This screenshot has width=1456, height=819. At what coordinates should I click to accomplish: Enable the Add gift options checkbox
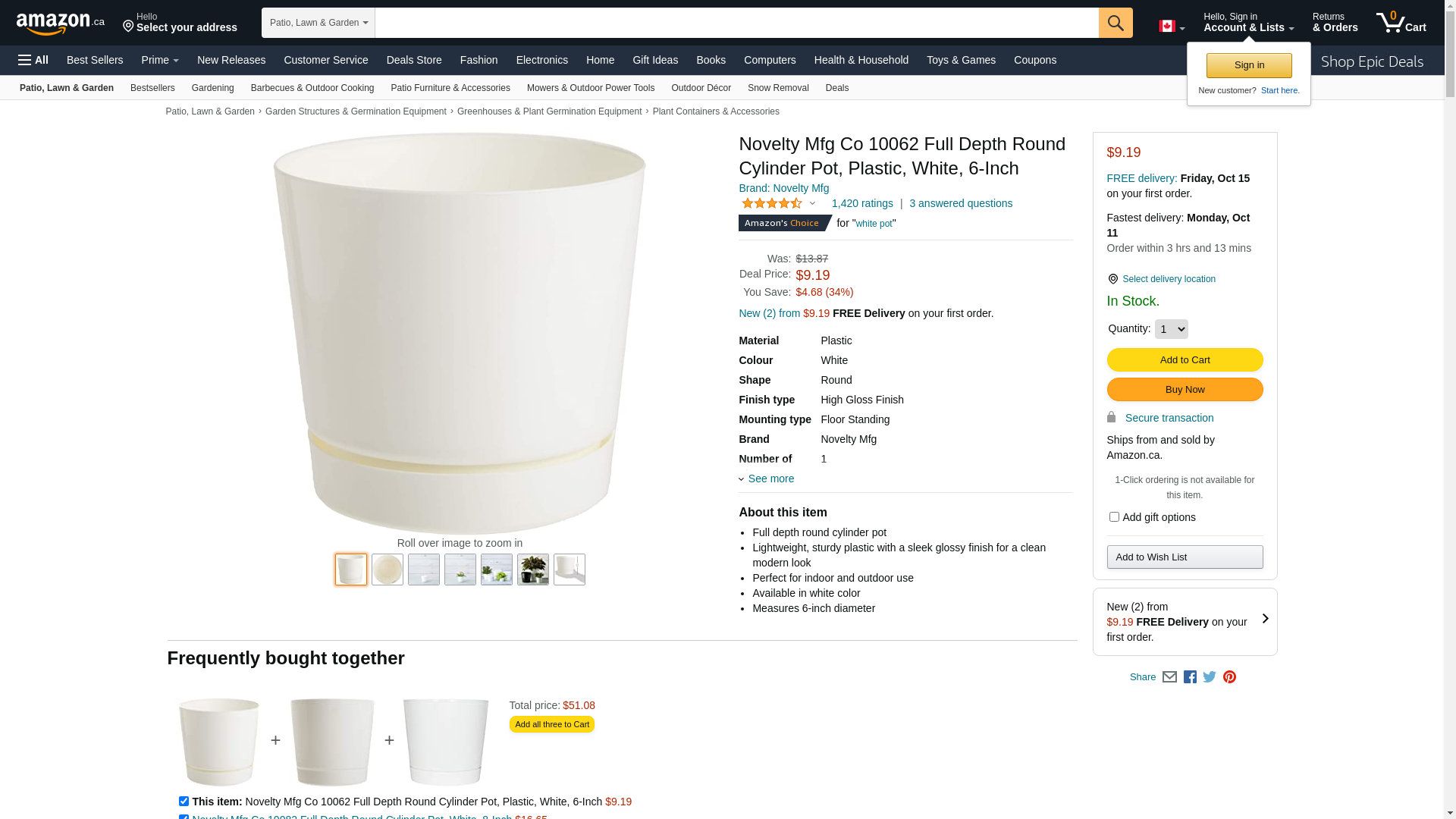pyautogui.click(x=1114, y=517)
